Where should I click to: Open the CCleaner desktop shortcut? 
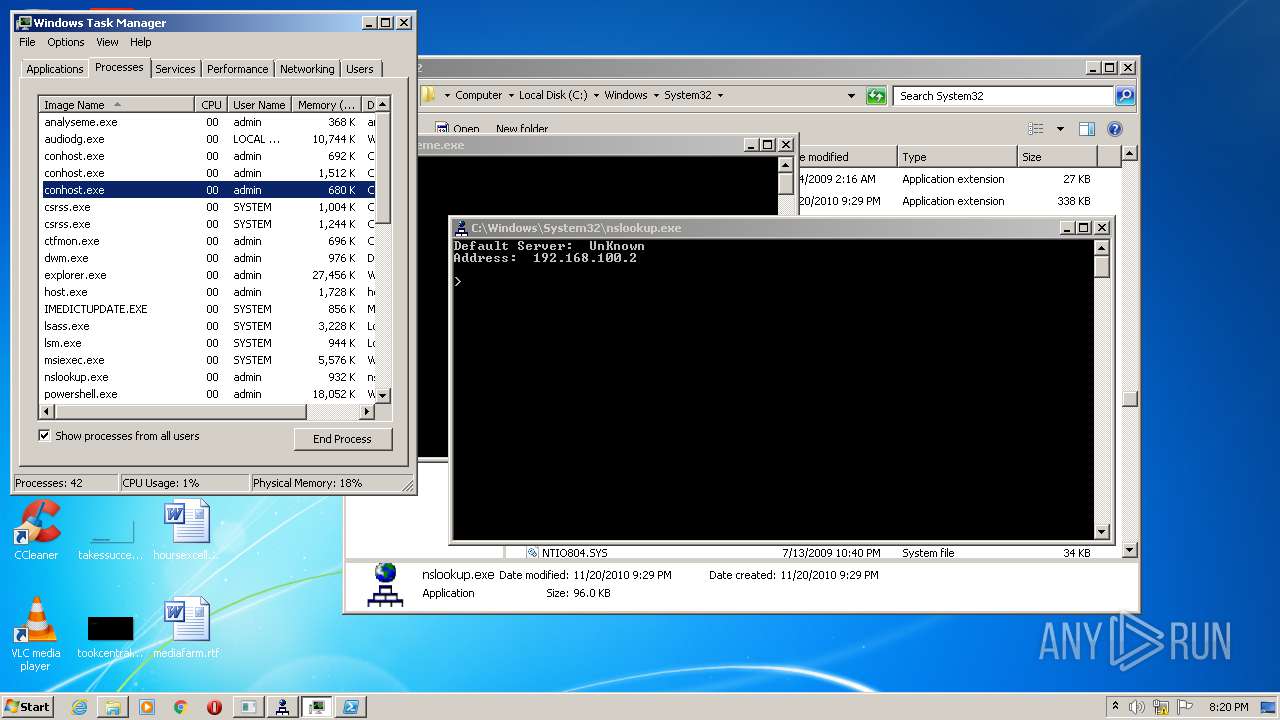[36, 530]
